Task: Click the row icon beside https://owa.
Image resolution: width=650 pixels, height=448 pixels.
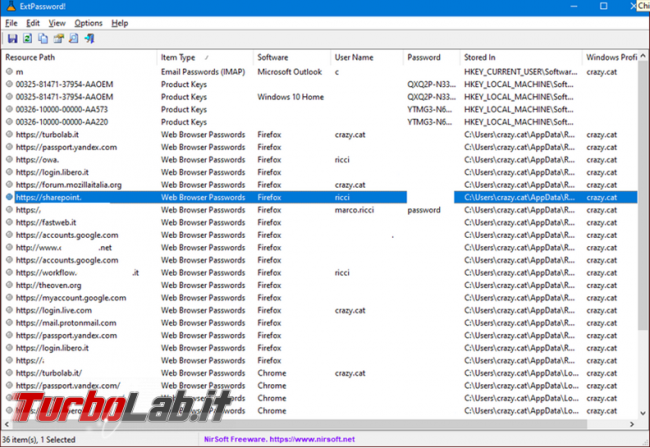Action: 9,159
